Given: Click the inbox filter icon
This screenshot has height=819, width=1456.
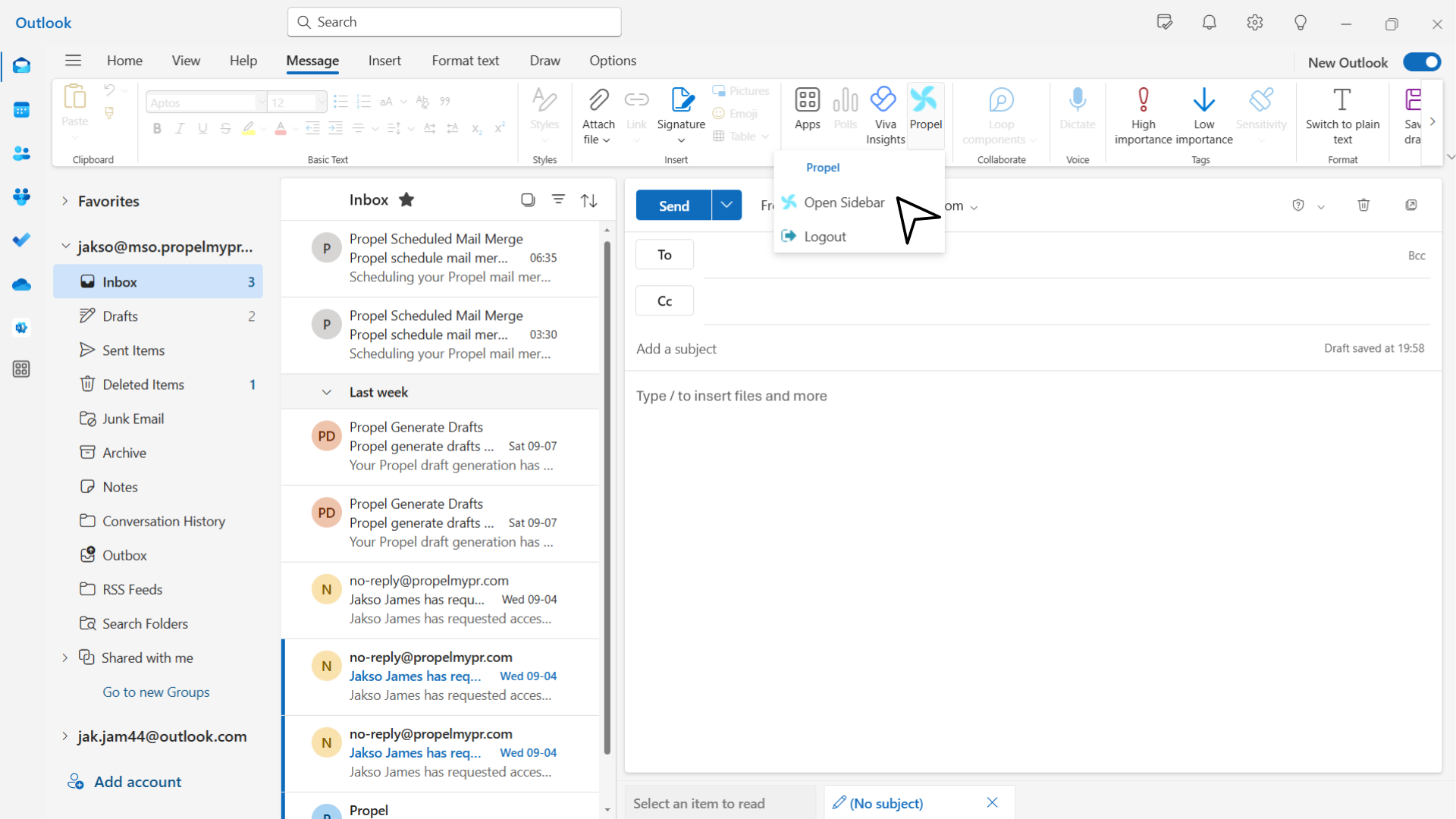Looking at the screenshot, I should [x=558, y=199].
